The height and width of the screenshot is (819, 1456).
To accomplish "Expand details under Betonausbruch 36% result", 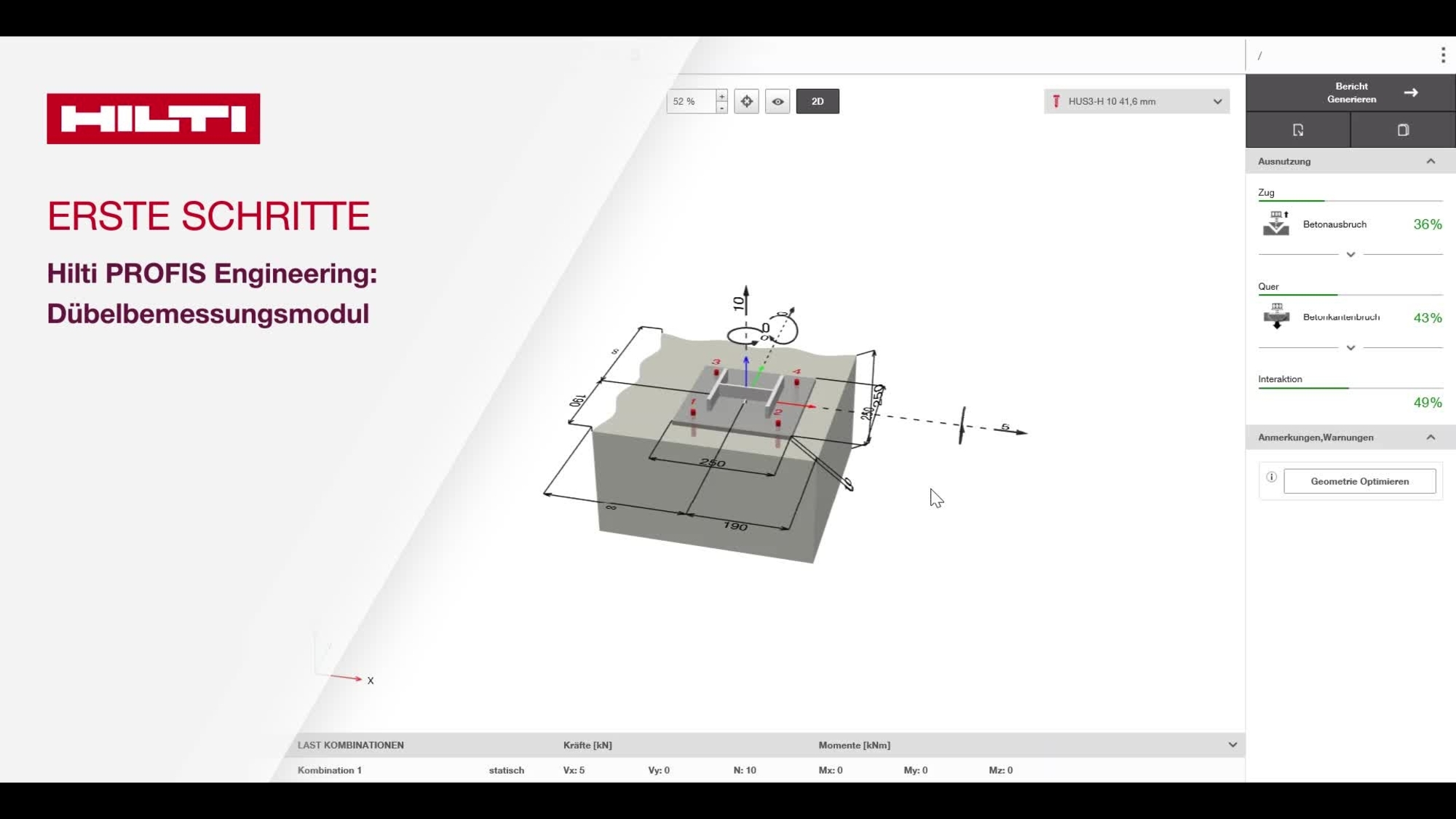I will click(x=1350, y=255).
